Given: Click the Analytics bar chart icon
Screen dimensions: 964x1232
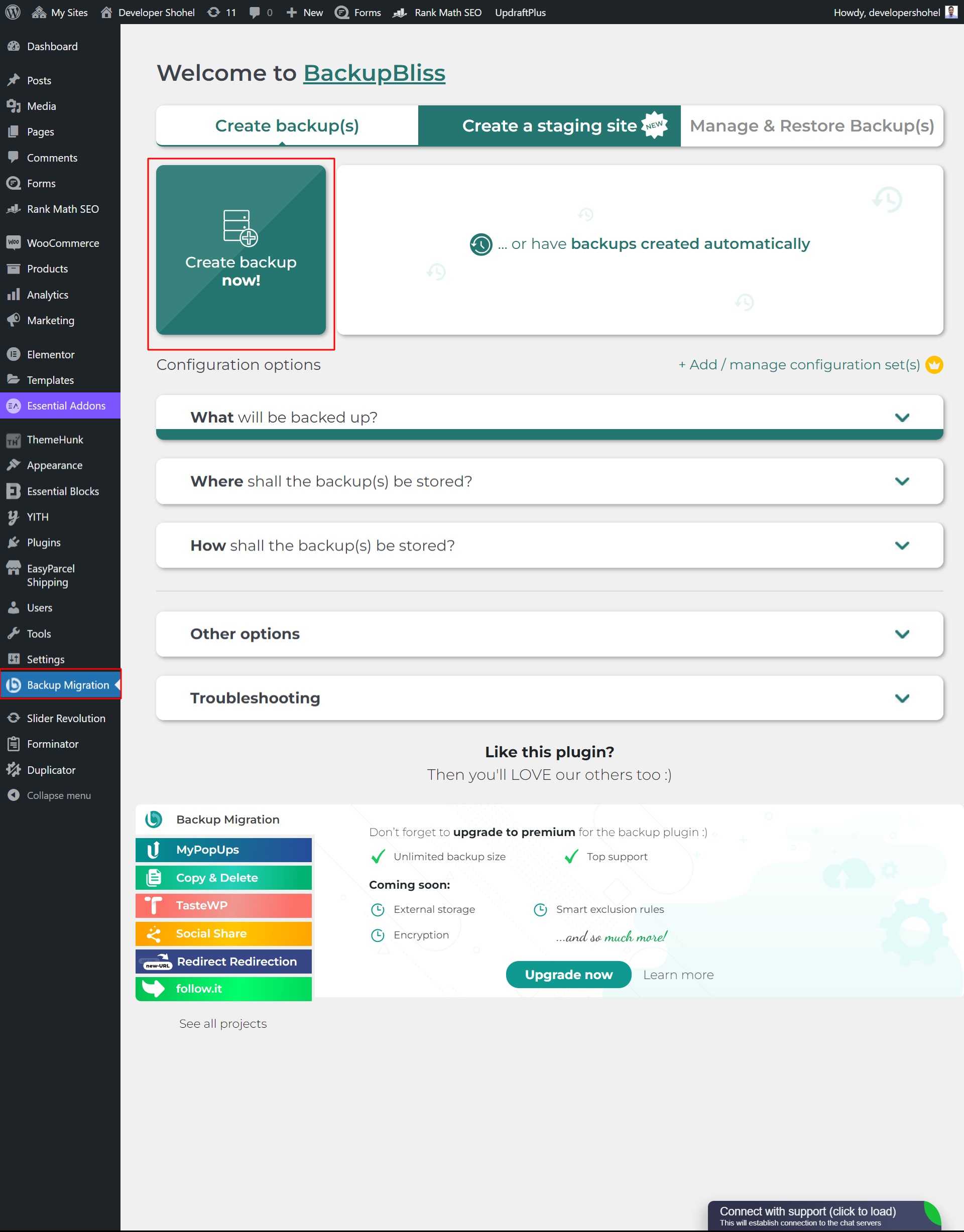Looking at the screenshot, I should pyautogui.click(x=14, y=295).
